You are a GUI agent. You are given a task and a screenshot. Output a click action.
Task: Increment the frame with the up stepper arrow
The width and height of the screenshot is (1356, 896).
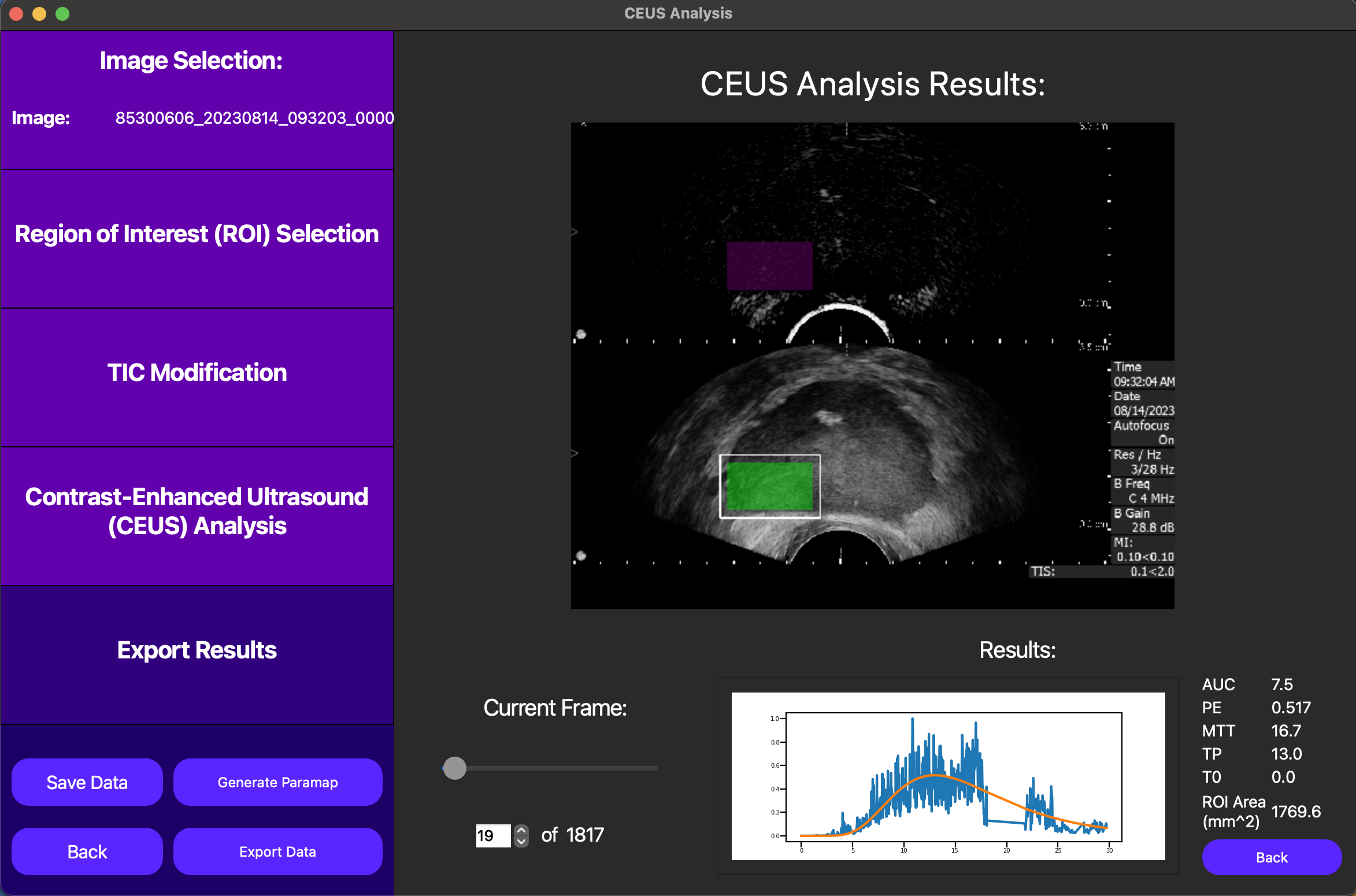tap(521, 830)
